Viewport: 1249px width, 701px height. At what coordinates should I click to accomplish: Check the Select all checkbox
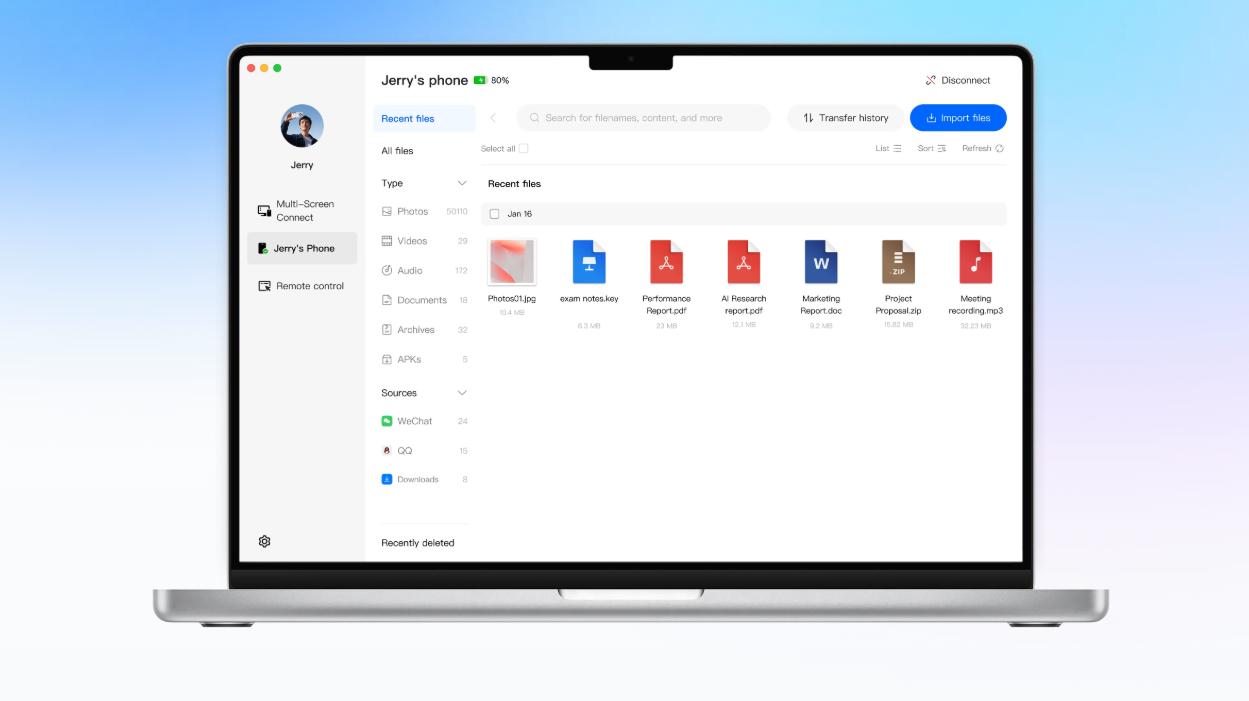pyautogui.click(x=523, y=149)
